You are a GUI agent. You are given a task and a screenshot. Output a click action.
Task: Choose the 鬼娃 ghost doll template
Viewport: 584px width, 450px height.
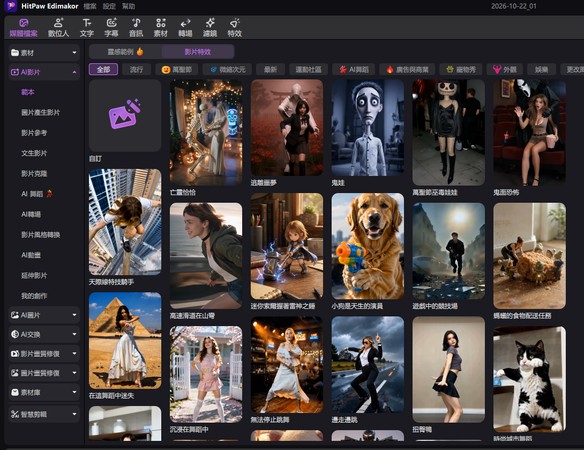click(368, 127)
